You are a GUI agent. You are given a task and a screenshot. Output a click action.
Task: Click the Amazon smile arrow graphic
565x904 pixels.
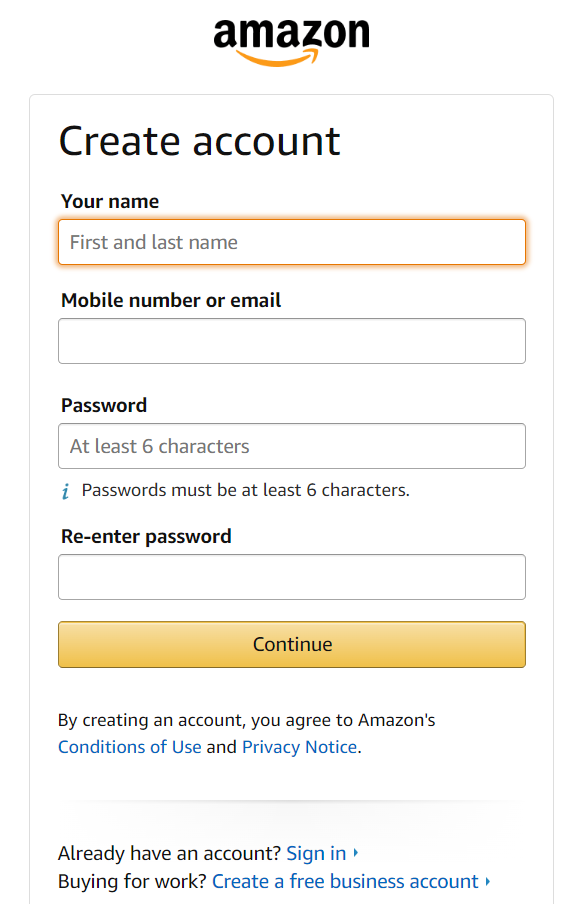277,58
